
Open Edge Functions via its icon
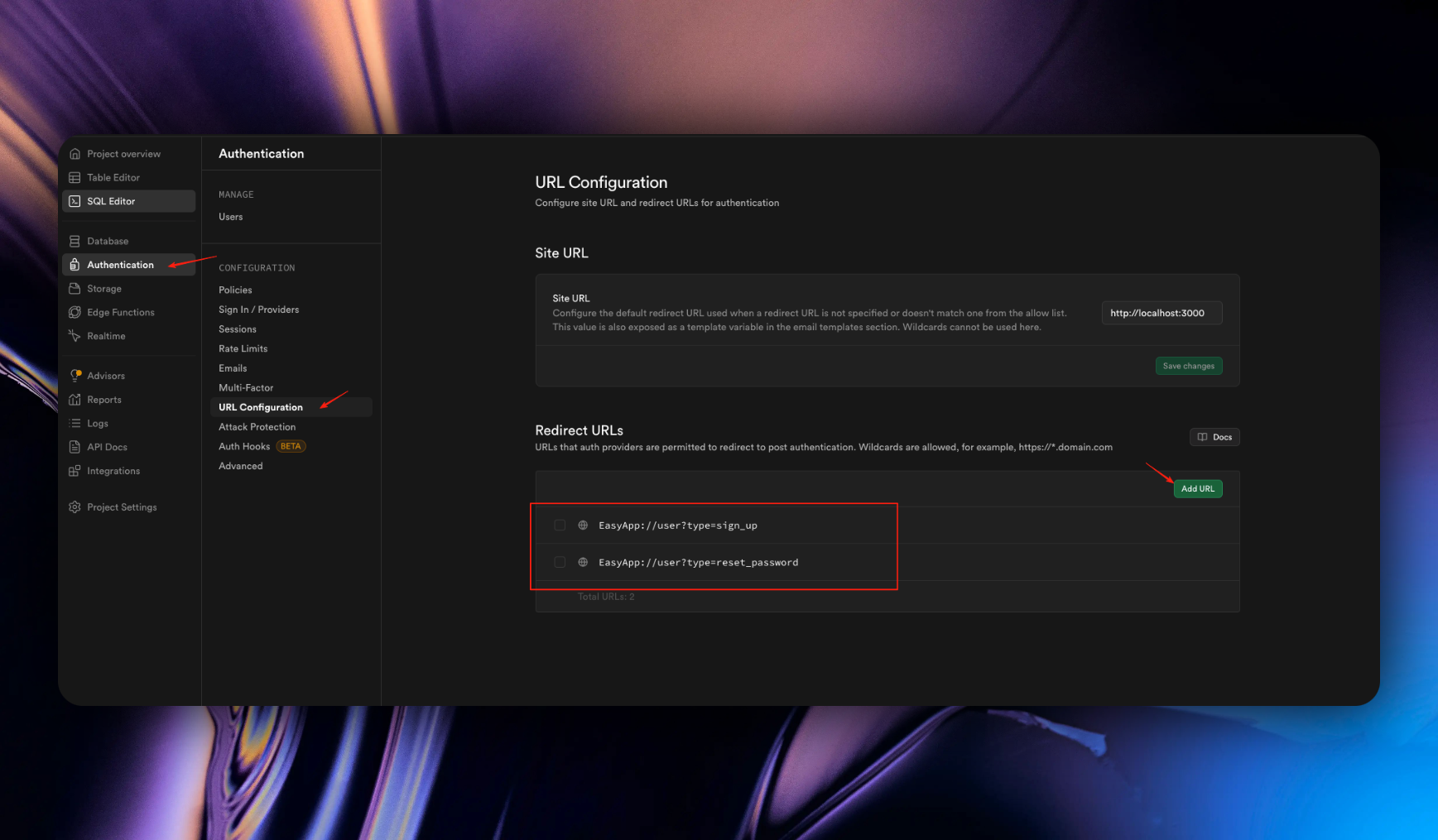click(x=75, y=313)
